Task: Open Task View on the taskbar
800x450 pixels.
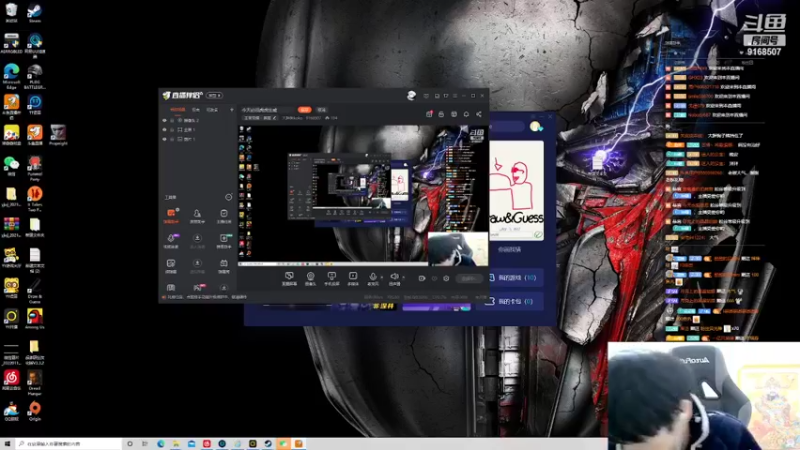Action: [145, 444]
